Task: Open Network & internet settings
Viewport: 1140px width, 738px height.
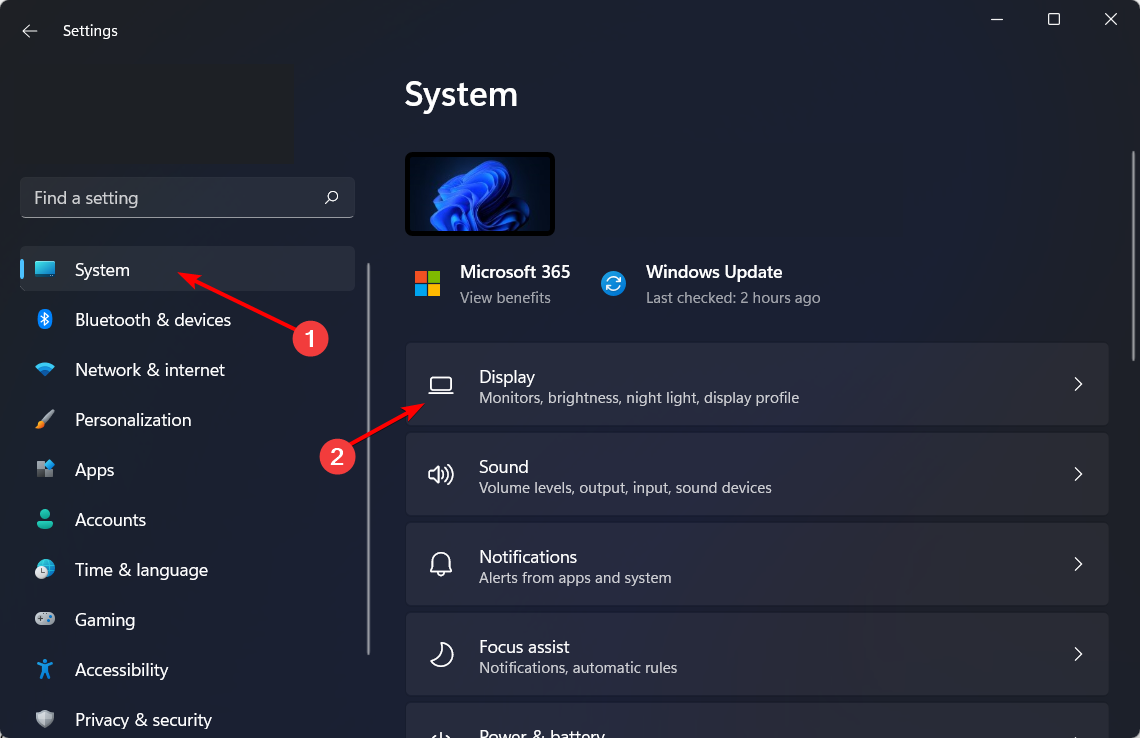Action: pos(188,369)
